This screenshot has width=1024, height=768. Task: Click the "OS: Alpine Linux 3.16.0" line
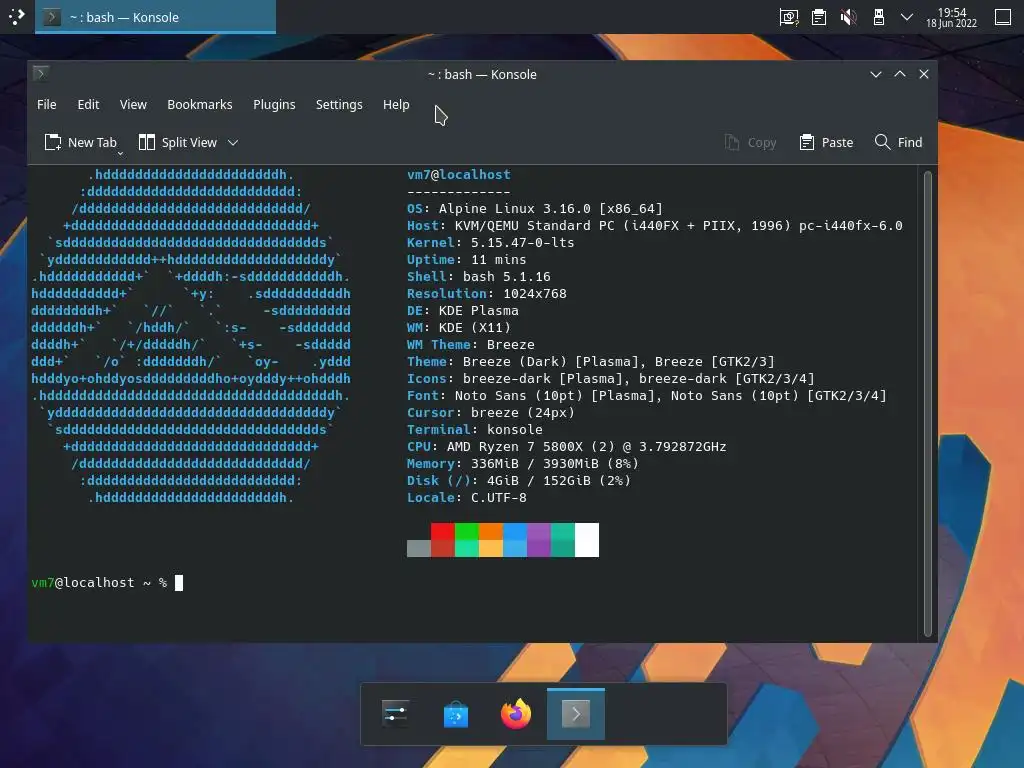(x=534, y=208)
